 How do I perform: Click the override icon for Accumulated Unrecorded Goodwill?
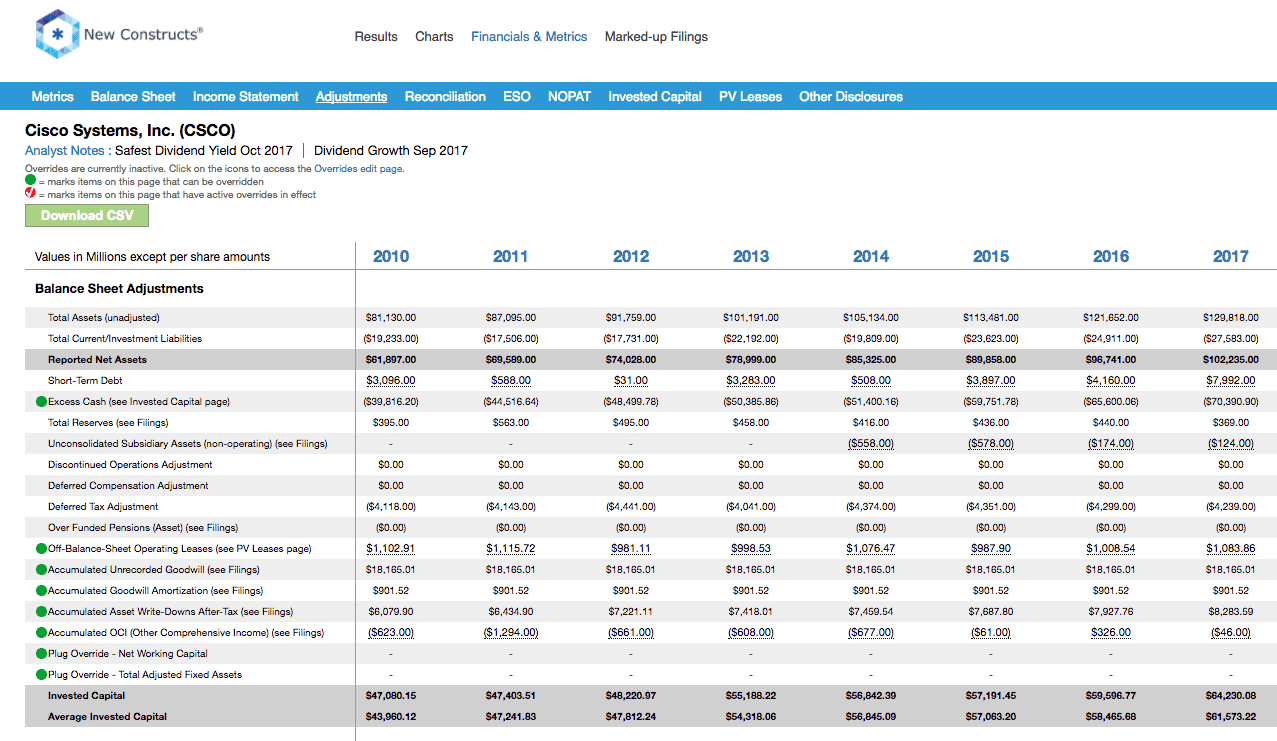tap(42, 570)
